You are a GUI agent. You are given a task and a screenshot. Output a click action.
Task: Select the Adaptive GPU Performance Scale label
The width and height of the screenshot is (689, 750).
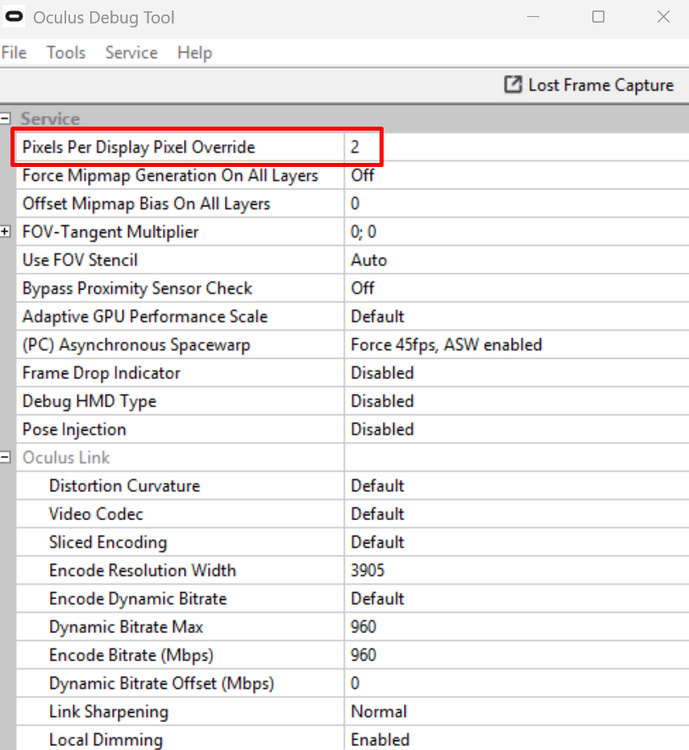[x=144, y=316]
